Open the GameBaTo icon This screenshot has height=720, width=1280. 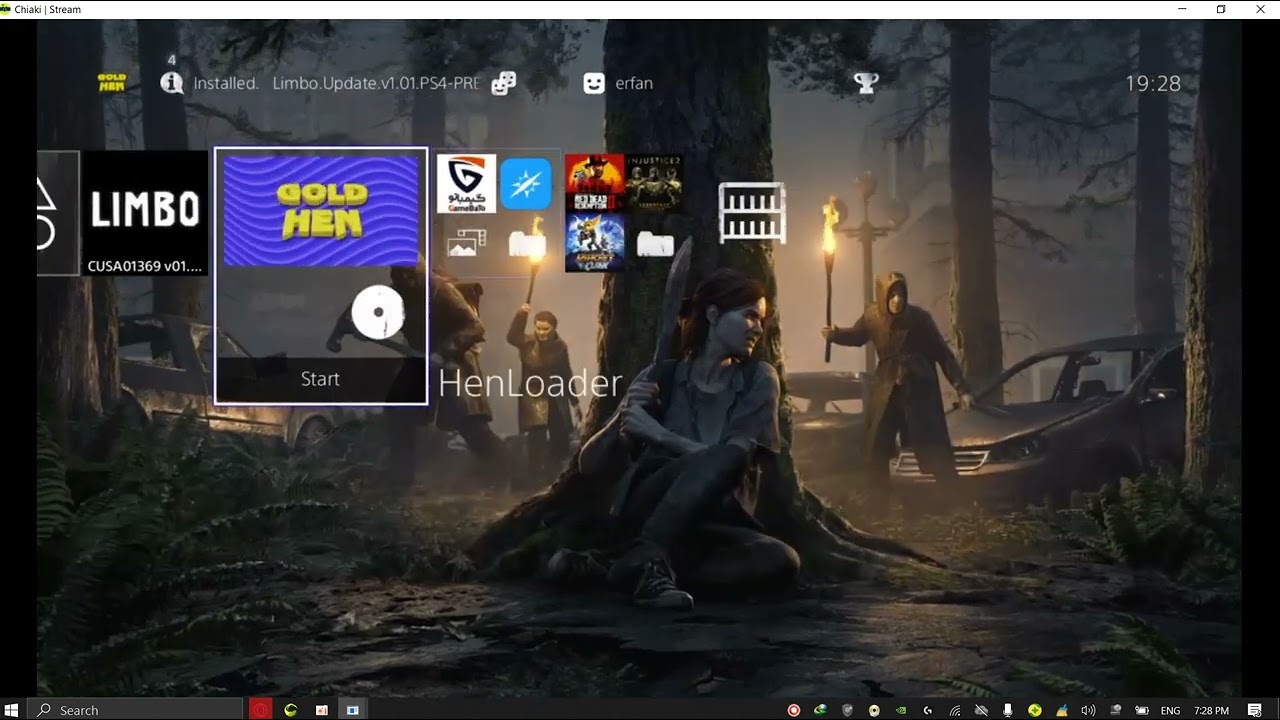[466, 184]
